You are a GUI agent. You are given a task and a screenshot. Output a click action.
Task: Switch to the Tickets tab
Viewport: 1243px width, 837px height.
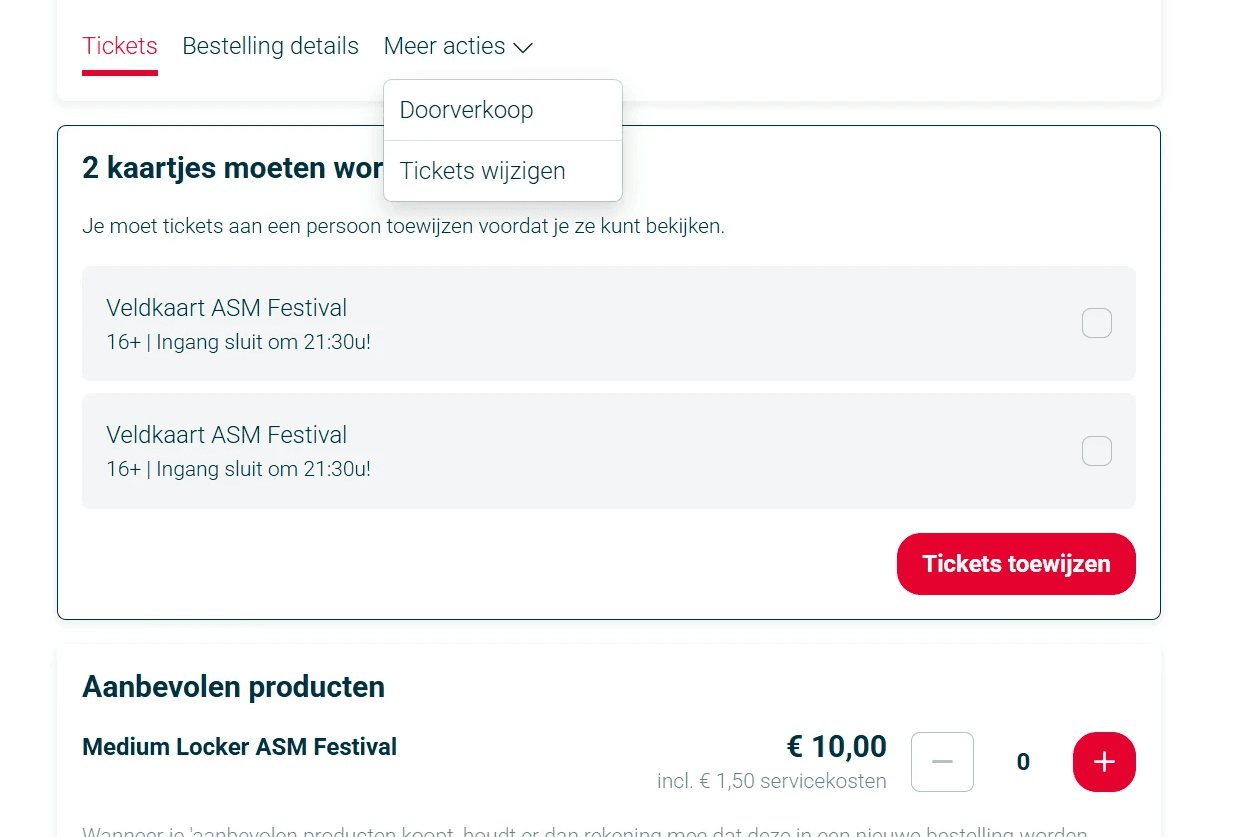120,46
